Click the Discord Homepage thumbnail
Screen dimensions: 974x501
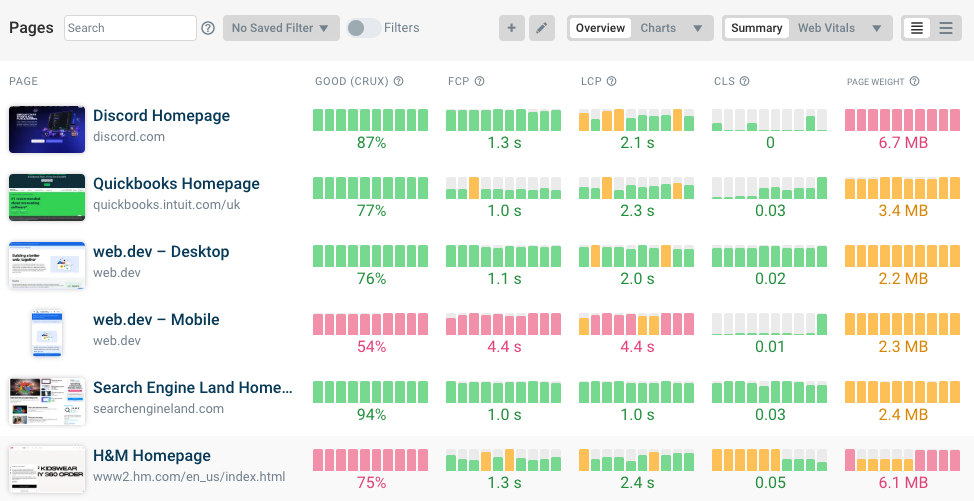47,129
